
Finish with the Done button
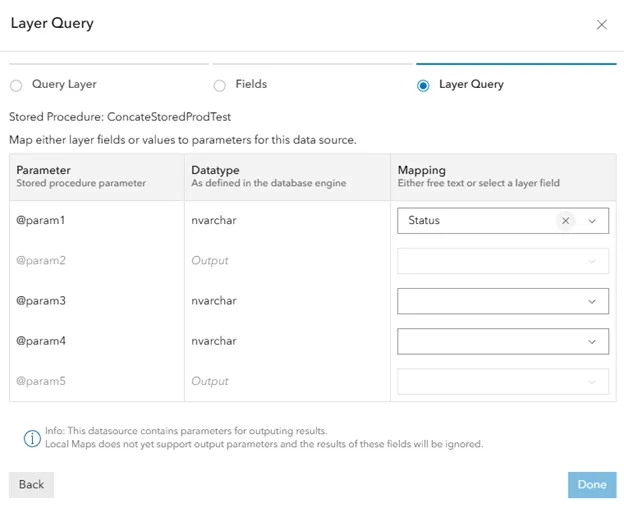click(x=592, y=485)
